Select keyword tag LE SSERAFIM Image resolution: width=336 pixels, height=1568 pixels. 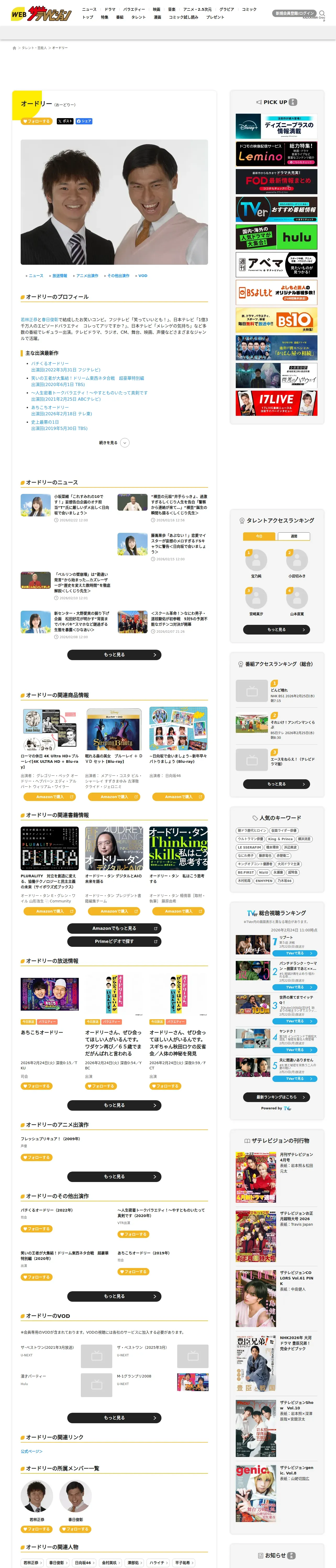coord(249,847)
